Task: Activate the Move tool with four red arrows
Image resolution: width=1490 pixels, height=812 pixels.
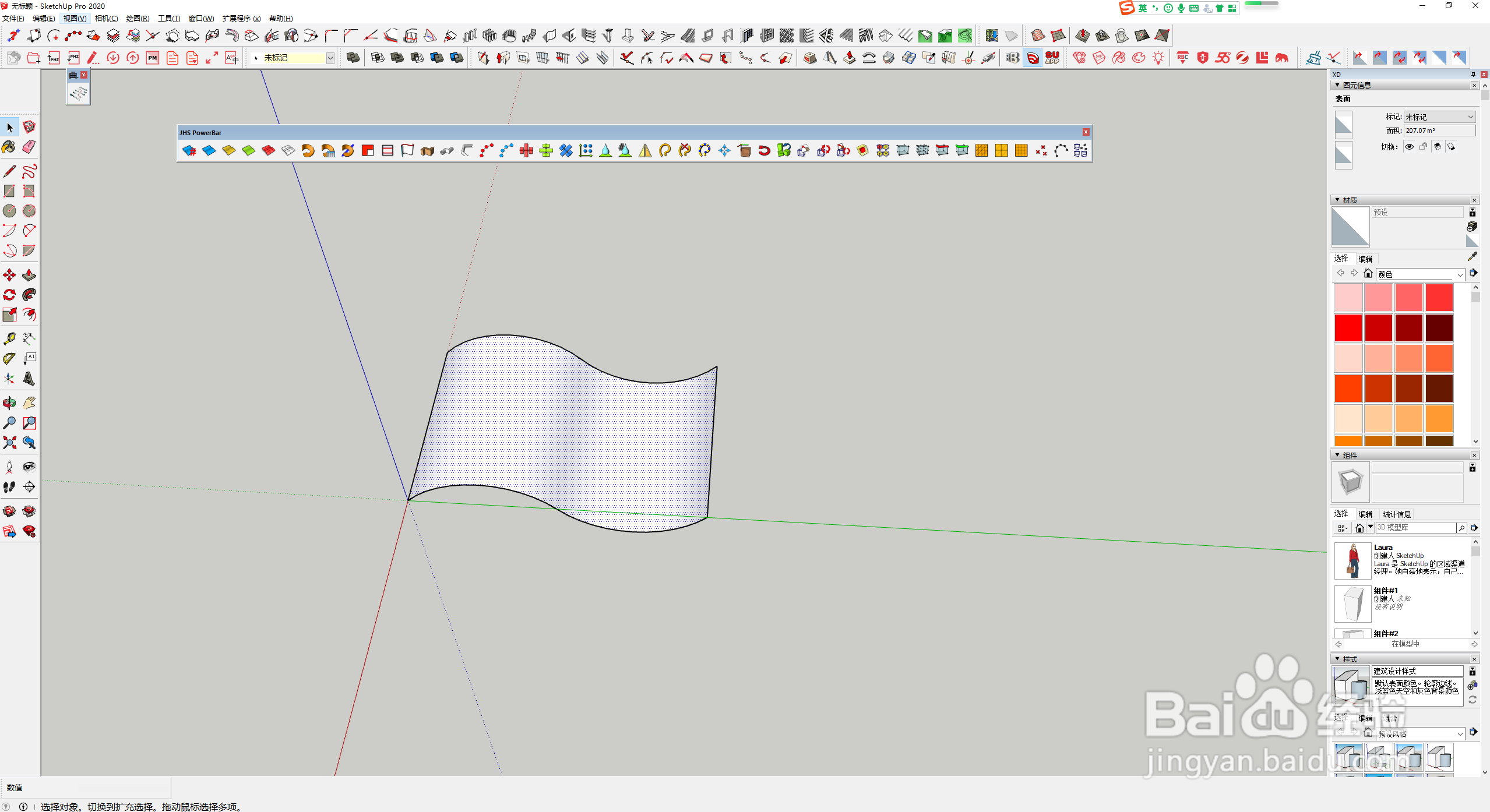Action: pyautogui.click(x=9, y=275)
